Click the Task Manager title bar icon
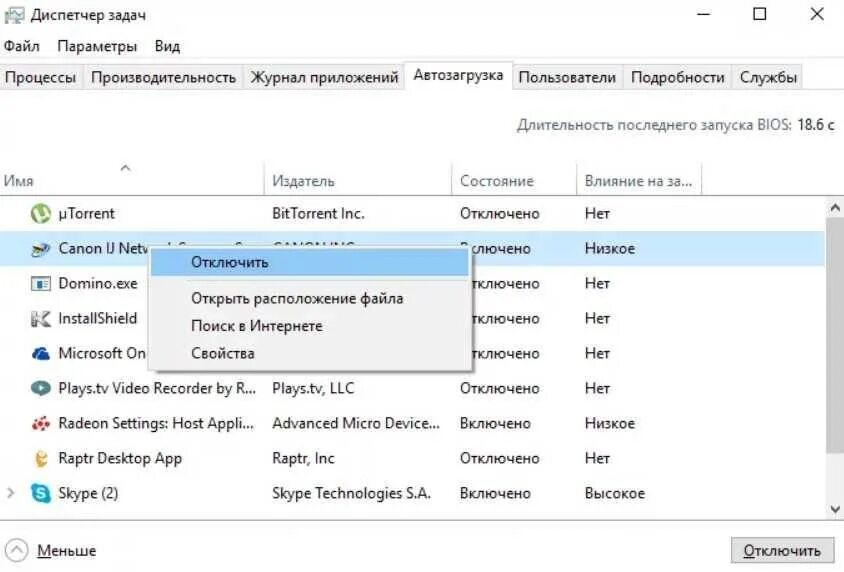The height and width of the screenshot is (572, 844). pyautogui.click(x=14, y=15)
